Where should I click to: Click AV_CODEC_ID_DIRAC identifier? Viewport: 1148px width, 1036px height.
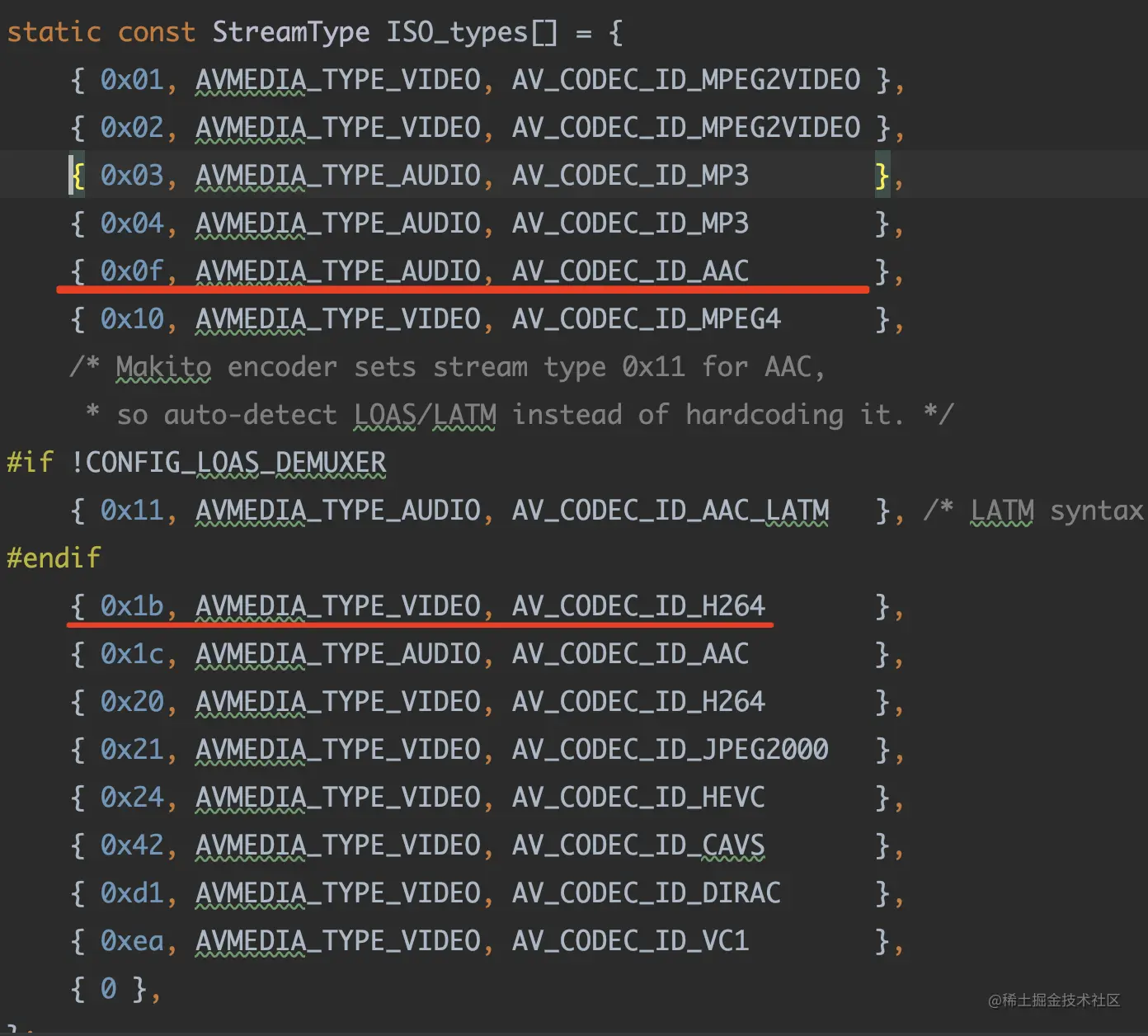tap(647, 893)
